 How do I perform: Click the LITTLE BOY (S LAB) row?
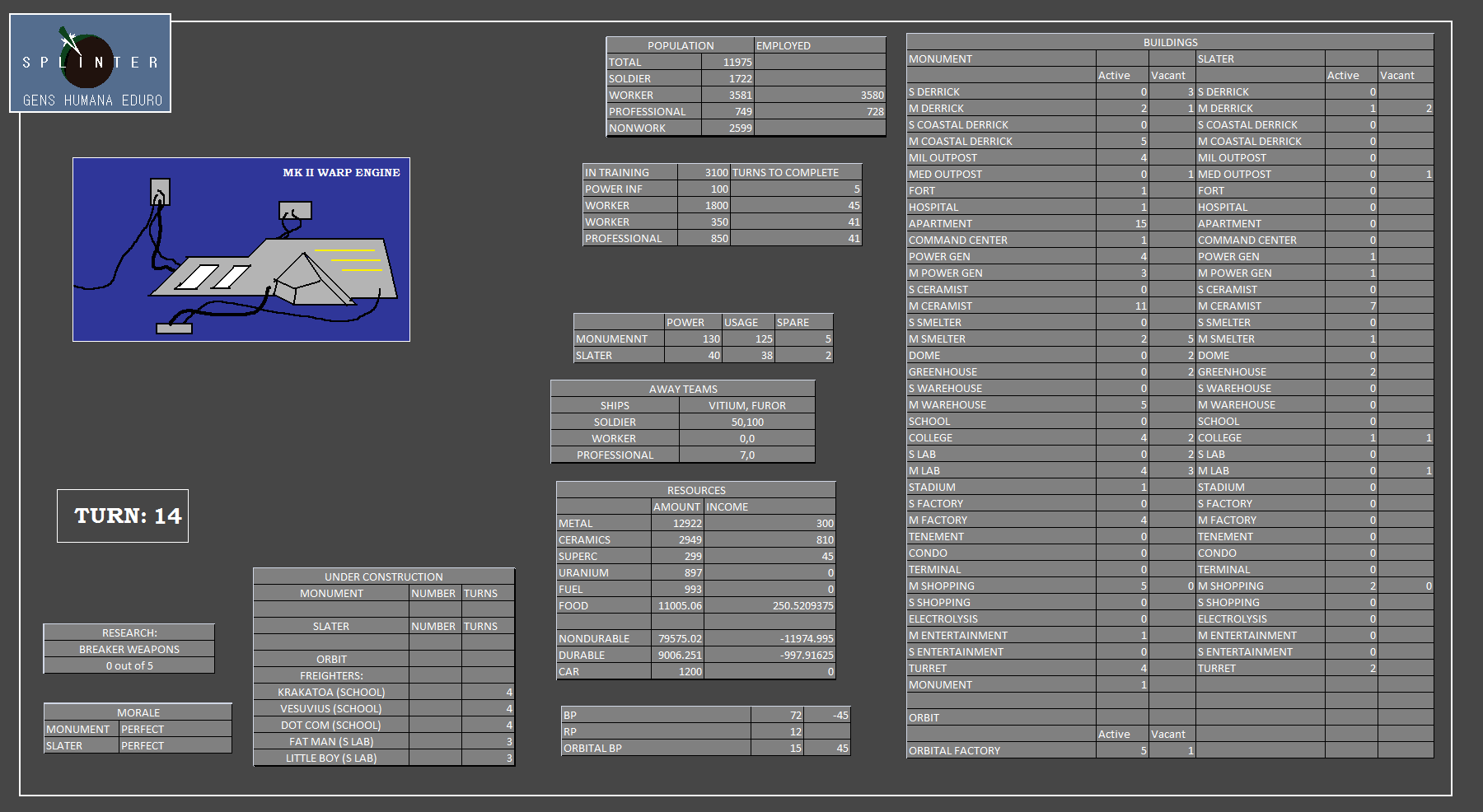331,758
